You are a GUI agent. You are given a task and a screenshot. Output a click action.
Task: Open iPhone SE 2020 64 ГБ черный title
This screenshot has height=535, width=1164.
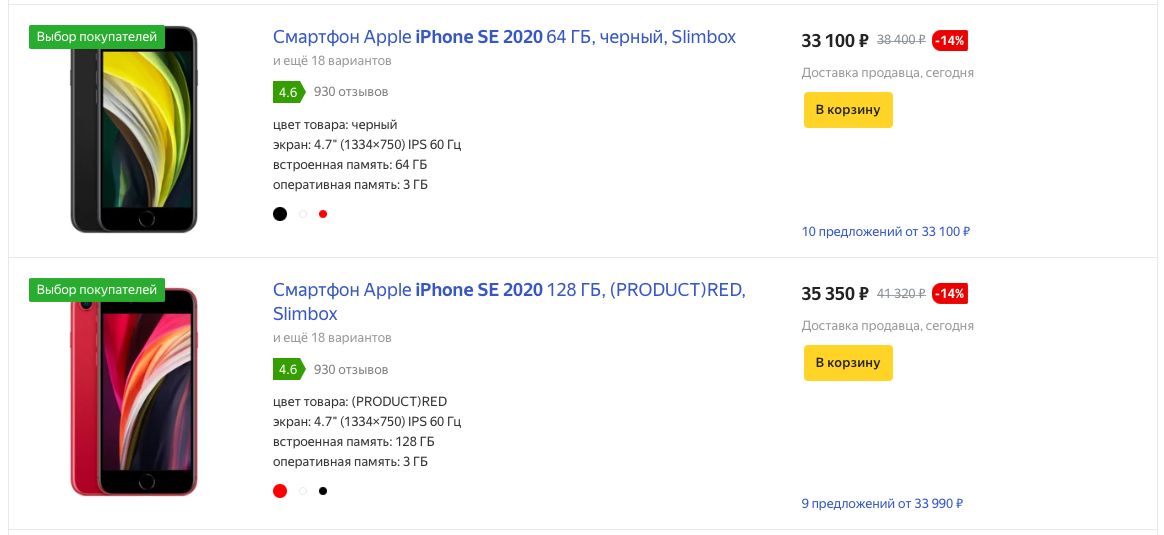click(x=504, y=36)
